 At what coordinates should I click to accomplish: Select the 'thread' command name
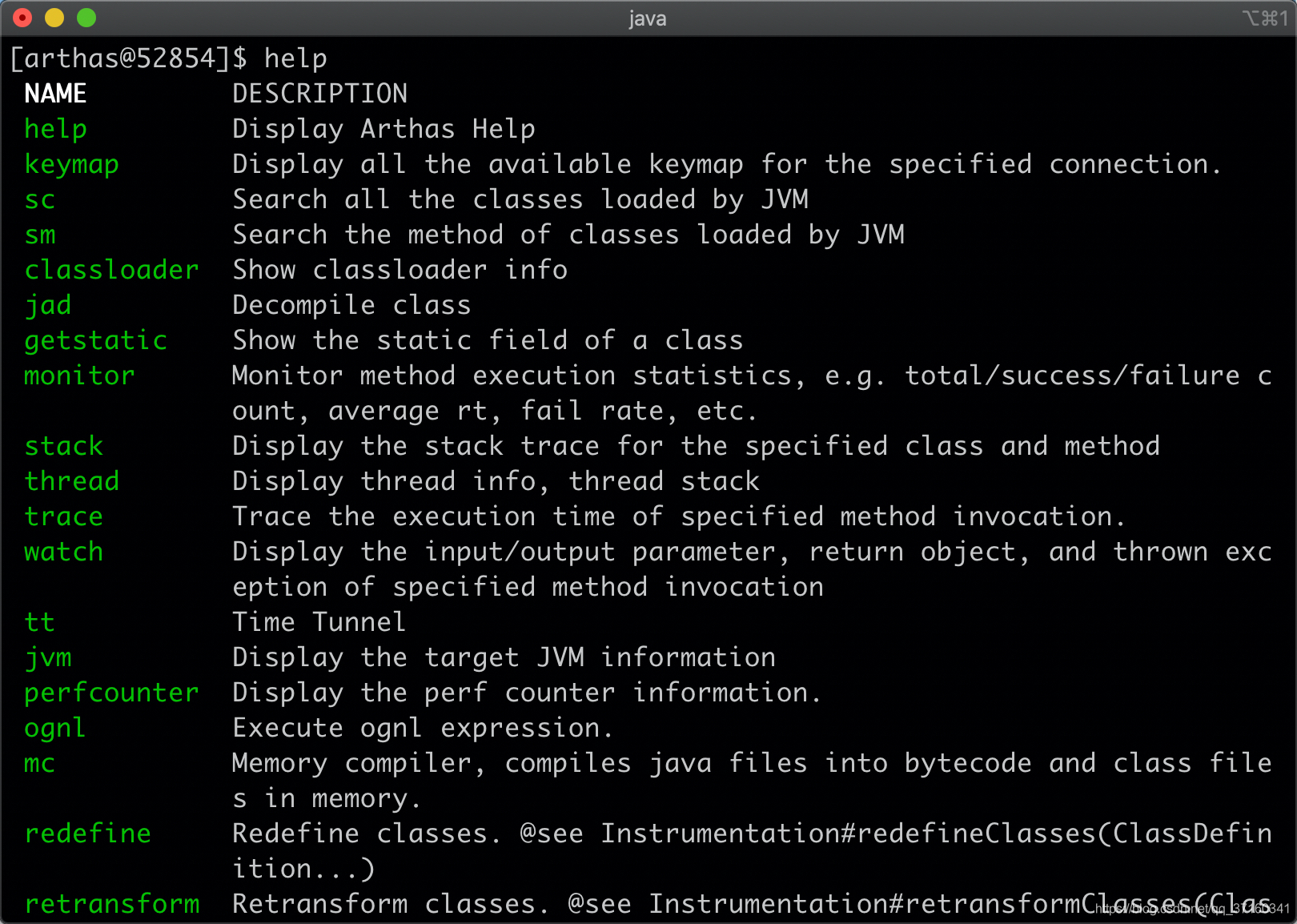(72, 481)
